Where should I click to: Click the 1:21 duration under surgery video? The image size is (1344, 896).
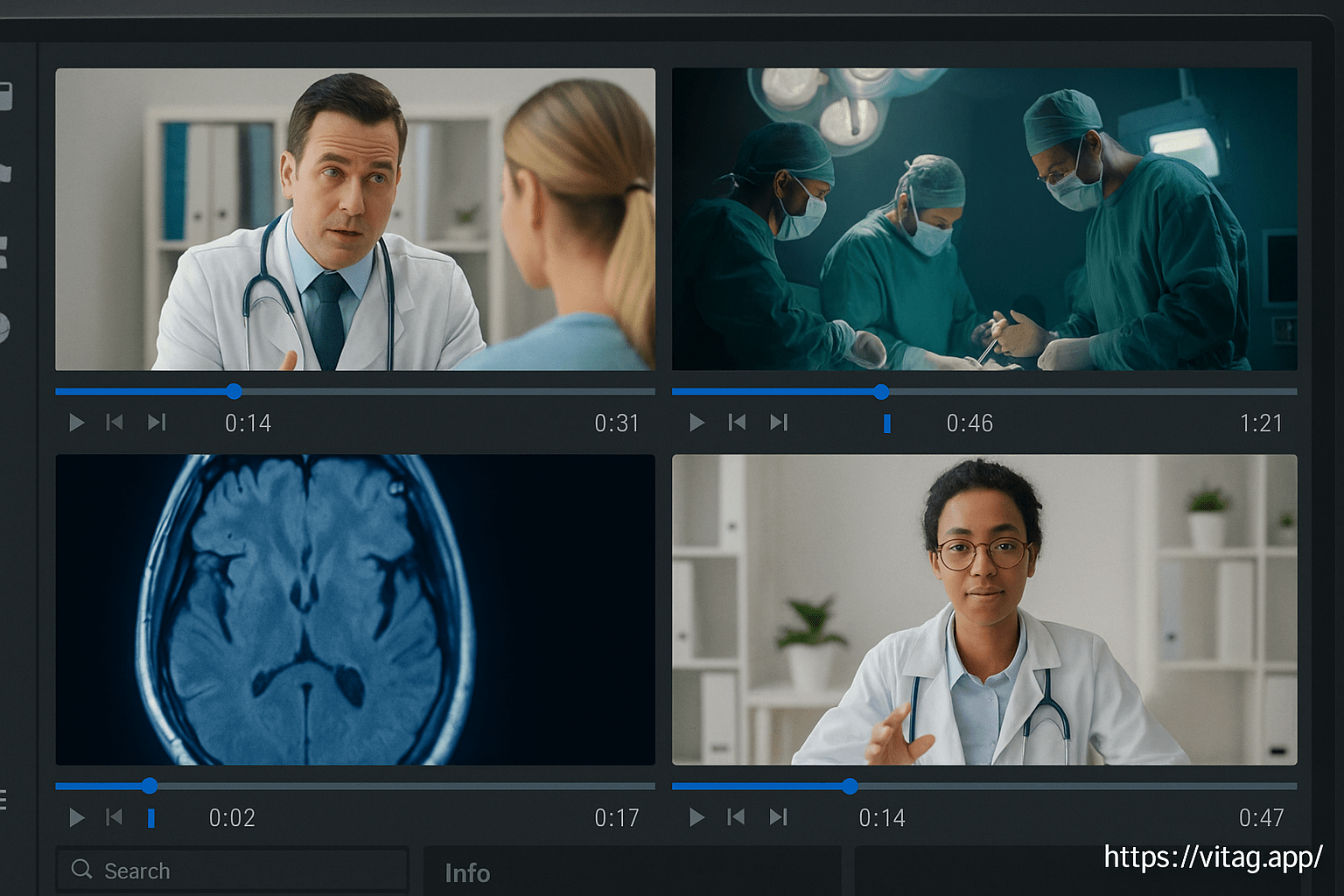click(x=1261, y=423)
